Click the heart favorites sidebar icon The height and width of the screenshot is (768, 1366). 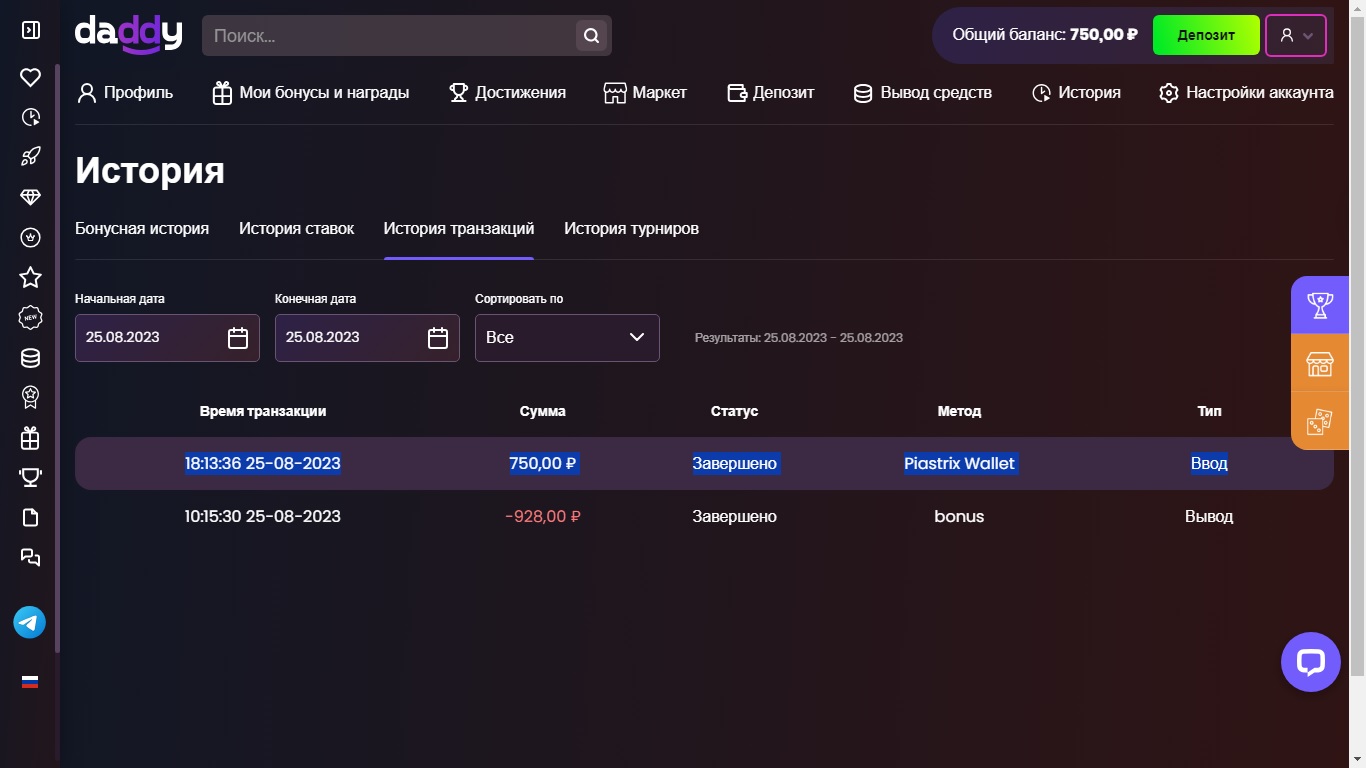click(x=30, y=77)
